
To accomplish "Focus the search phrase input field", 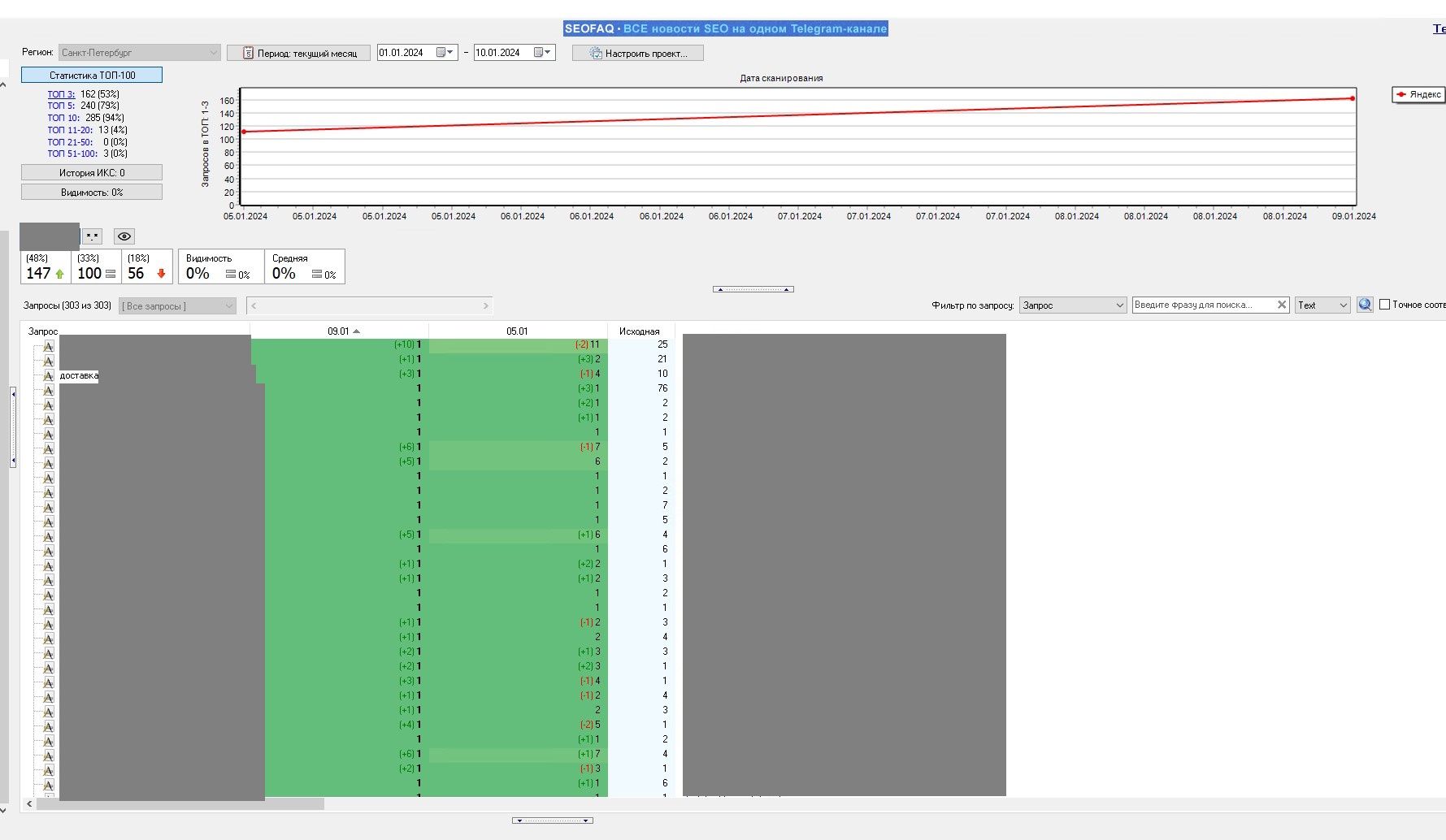I will pyautogui.click(x=1201, y=305).
